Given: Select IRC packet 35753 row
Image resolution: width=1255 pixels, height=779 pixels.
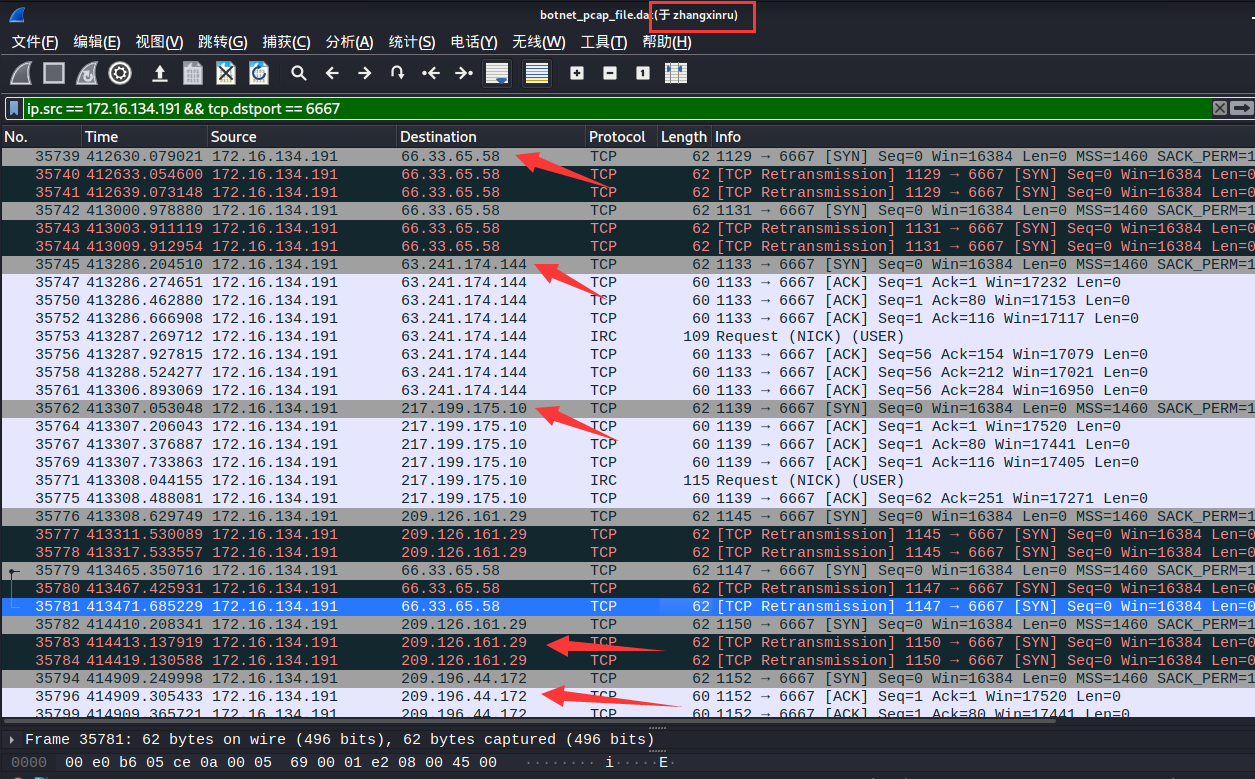Looking at the screenshot, I should tap(627, 336).
